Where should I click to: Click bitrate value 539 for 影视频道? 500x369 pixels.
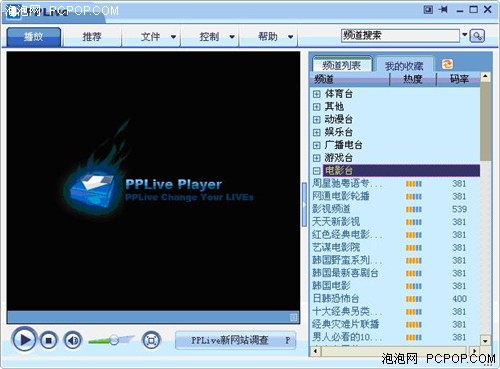[x=459, y=209]
